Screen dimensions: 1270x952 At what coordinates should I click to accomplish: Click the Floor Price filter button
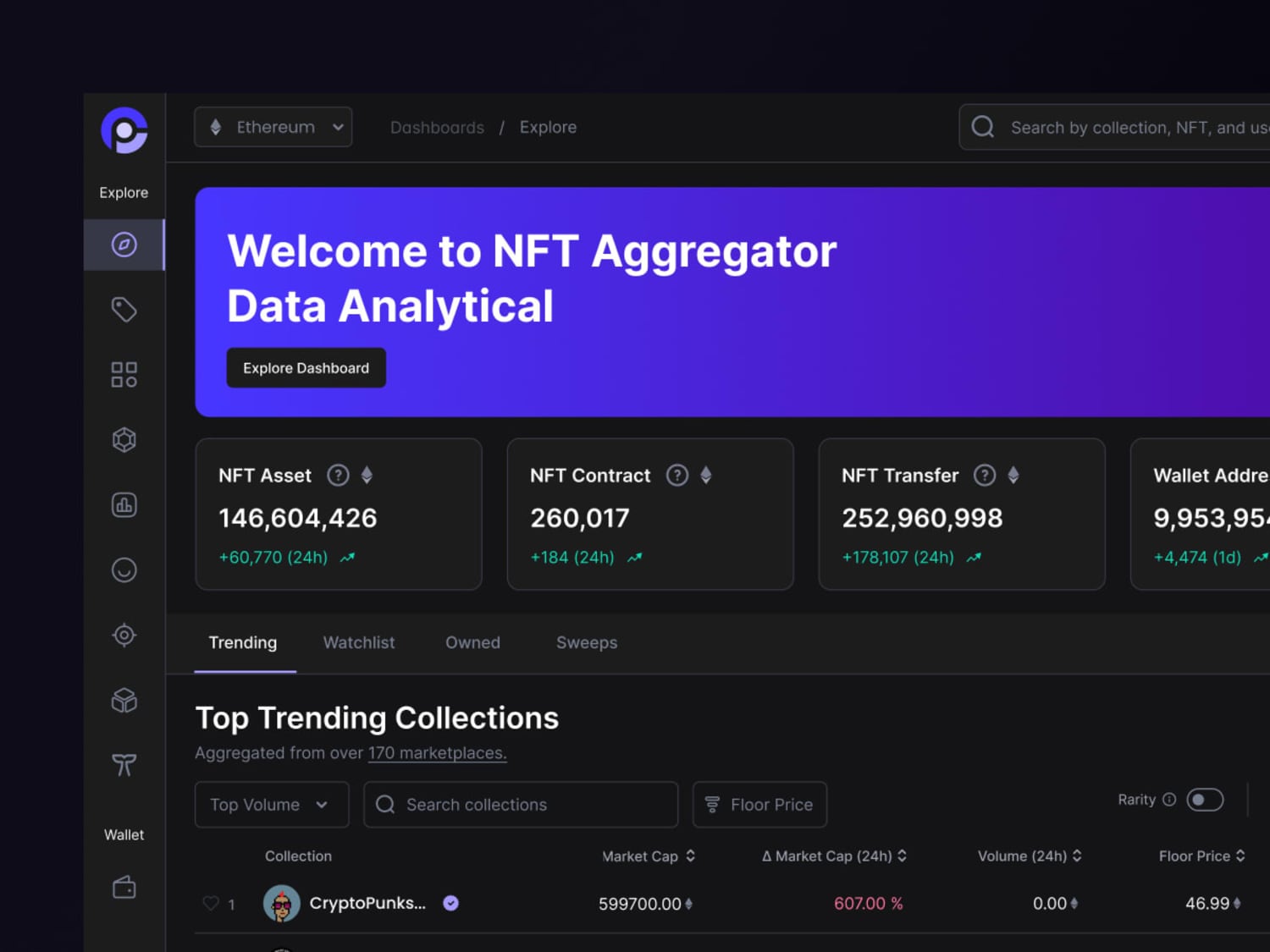tap(759, 805)
